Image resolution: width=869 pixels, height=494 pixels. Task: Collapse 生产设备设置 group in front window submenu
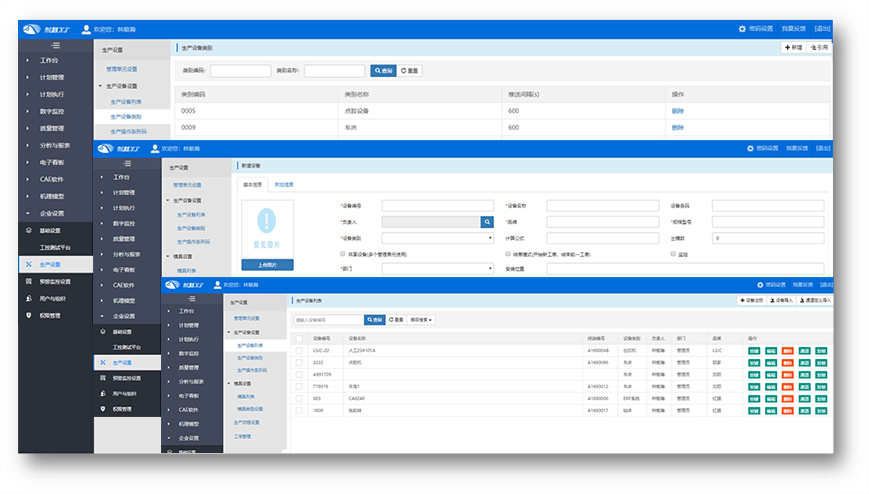click(x=229, y=332)
